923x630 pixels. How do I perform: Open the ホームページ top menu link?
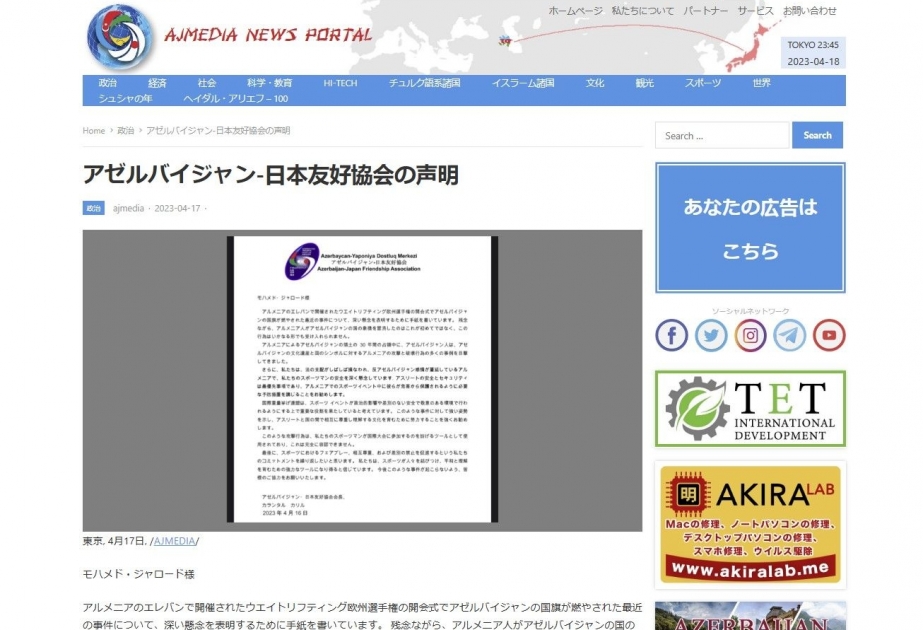575,11
